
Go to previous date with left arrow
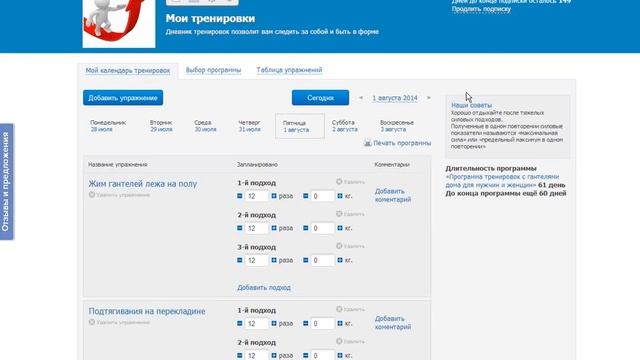(361, 98)
